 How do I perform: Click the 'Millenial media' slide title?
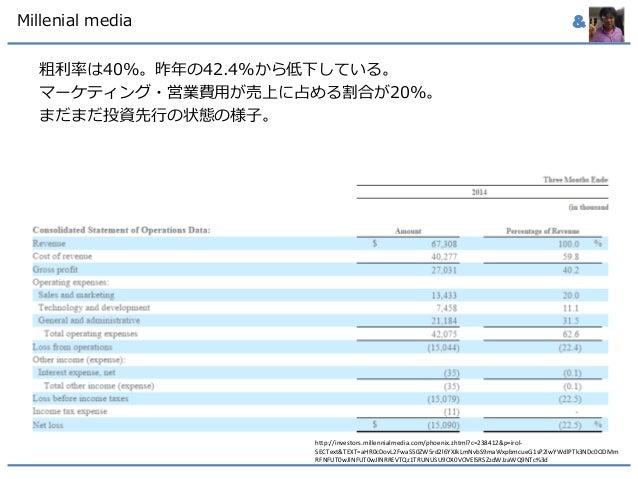pyautogui.click(x=74, y=20)
